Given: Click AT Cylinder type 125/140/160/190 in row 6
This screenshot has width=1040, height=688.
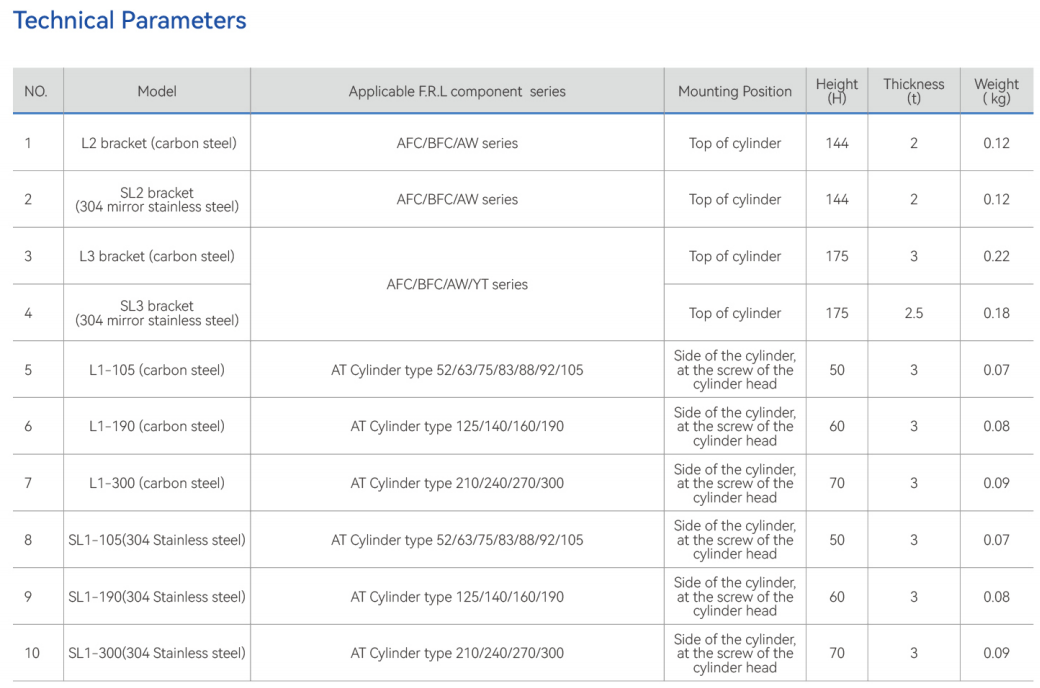Looking at the screenshot, I should pyautogui.click(x=457, y=427).
